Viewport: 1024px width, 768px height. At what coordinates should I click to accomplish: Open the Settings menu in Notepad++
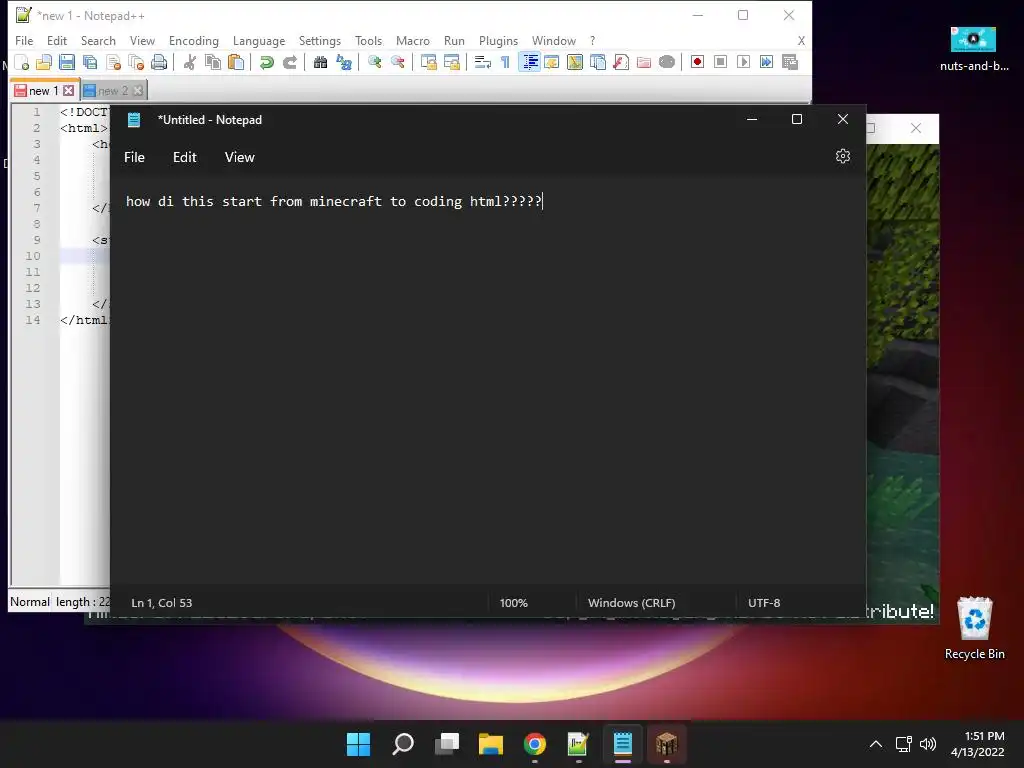(x=320, y=40)
